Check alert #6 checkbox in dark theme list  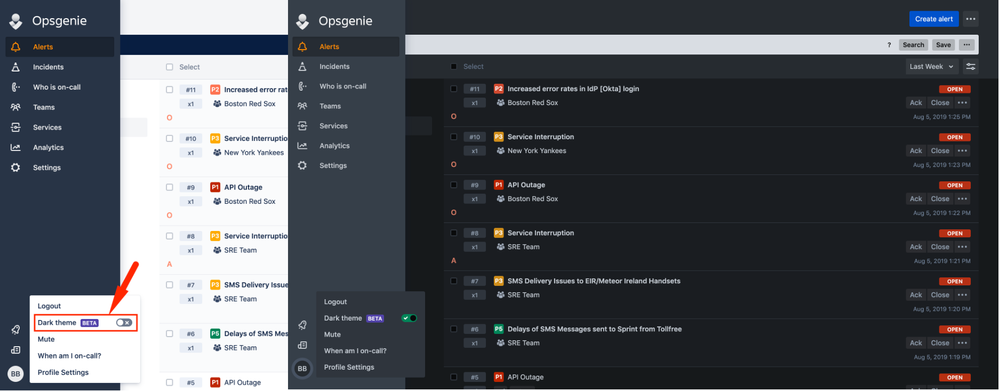(x=454, y=329)
